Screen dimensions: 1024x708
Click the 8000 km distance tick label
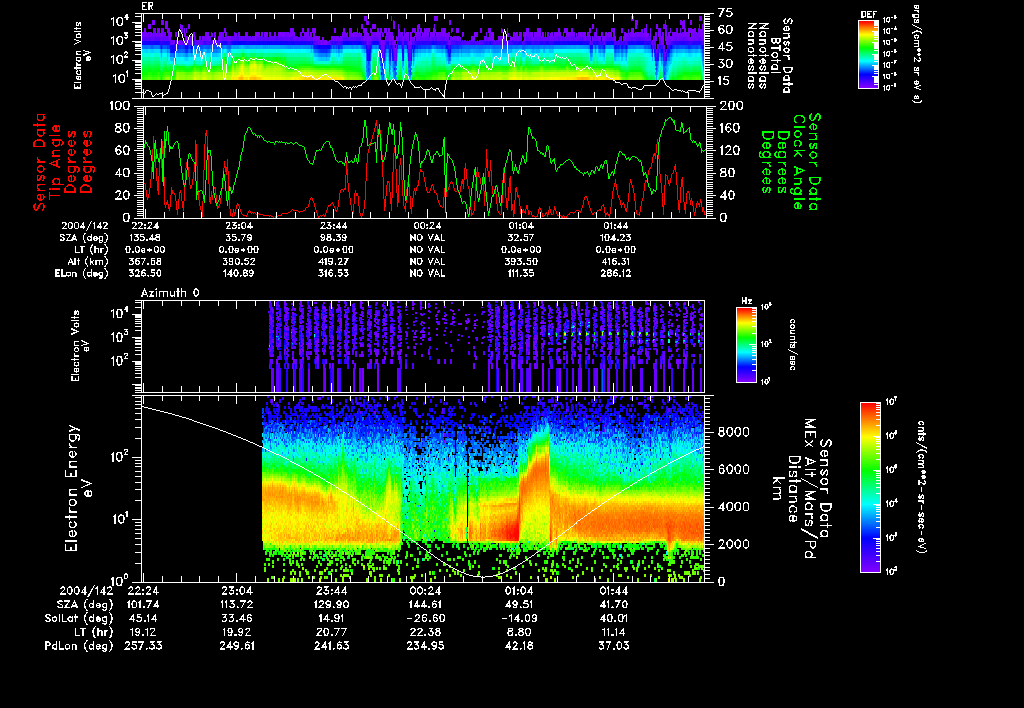point(734,432)
